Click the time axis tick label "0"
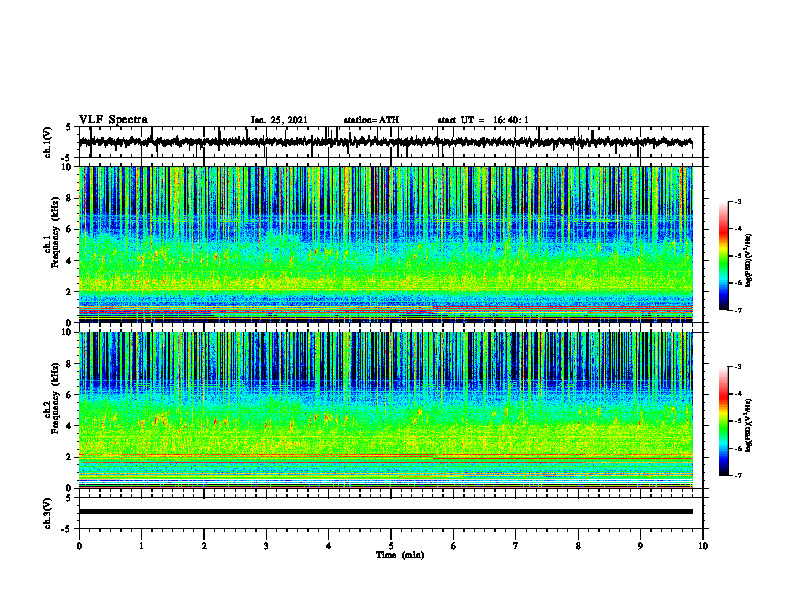 [79, 546]
